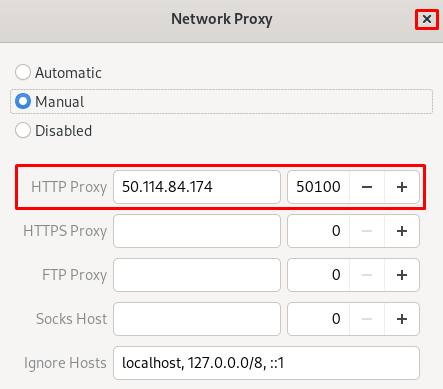Image resolution: width=443 pixels, height=389 pixels.
Task: Click the HTTPS Proxy address field
Action: [x=197, y=231]
